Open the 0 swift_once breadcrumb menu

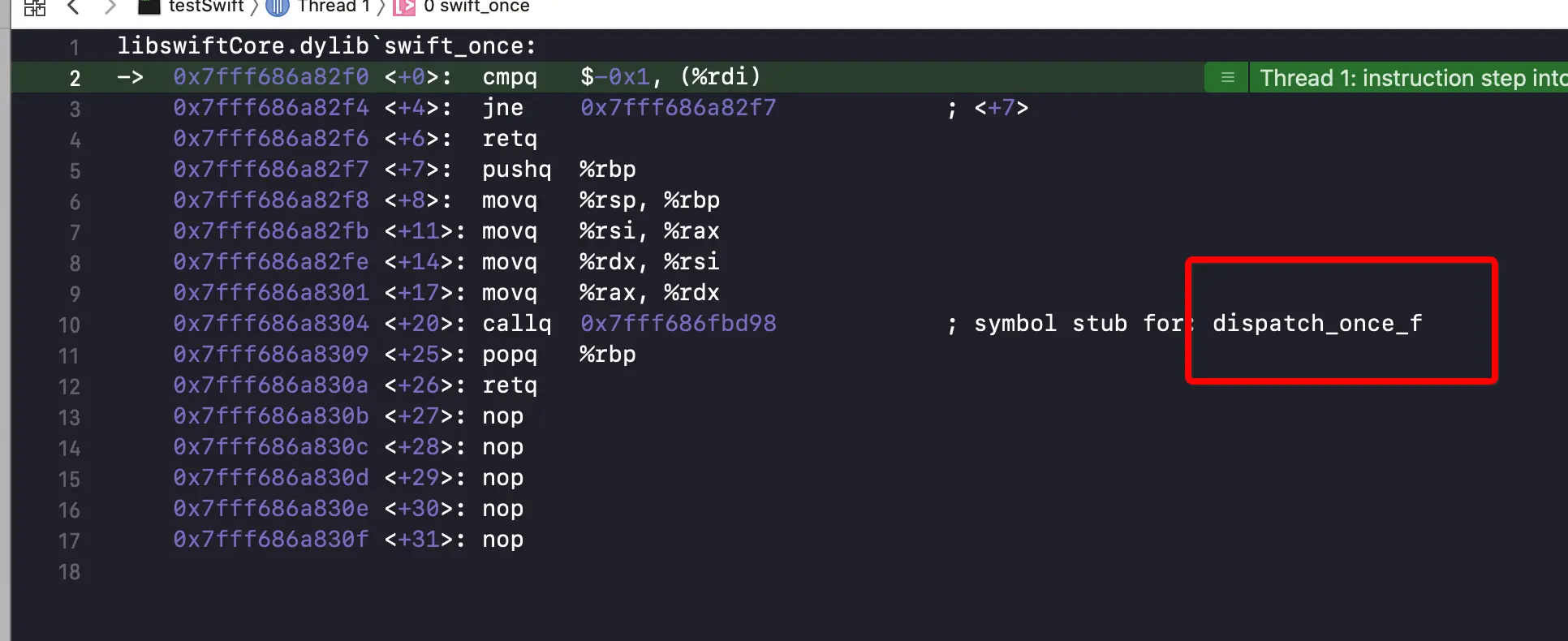pyautogui.click(x=476, y=6)
